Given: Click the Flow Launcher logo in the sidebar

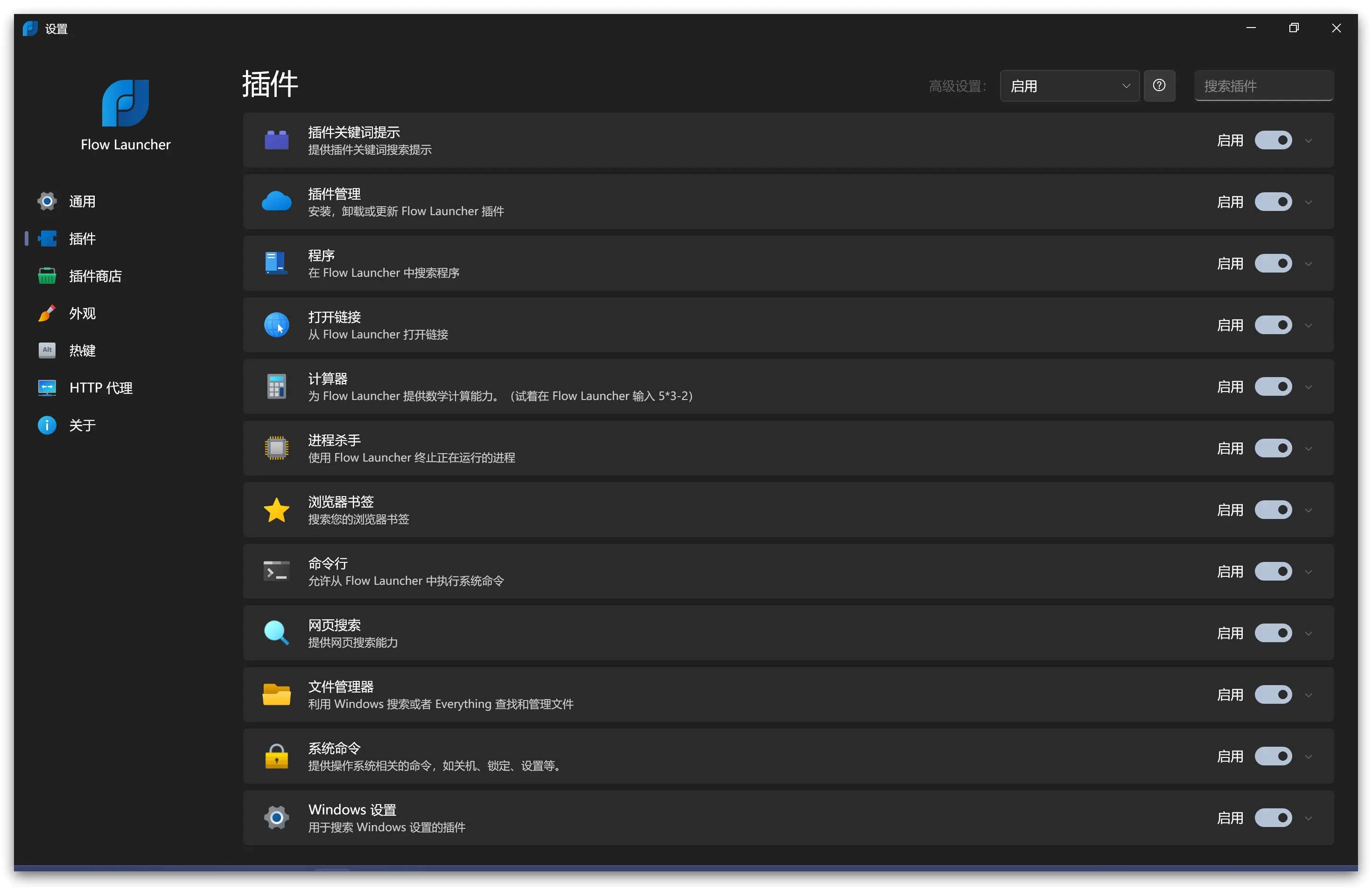Looking at the screenshot, I should [125, 103].
